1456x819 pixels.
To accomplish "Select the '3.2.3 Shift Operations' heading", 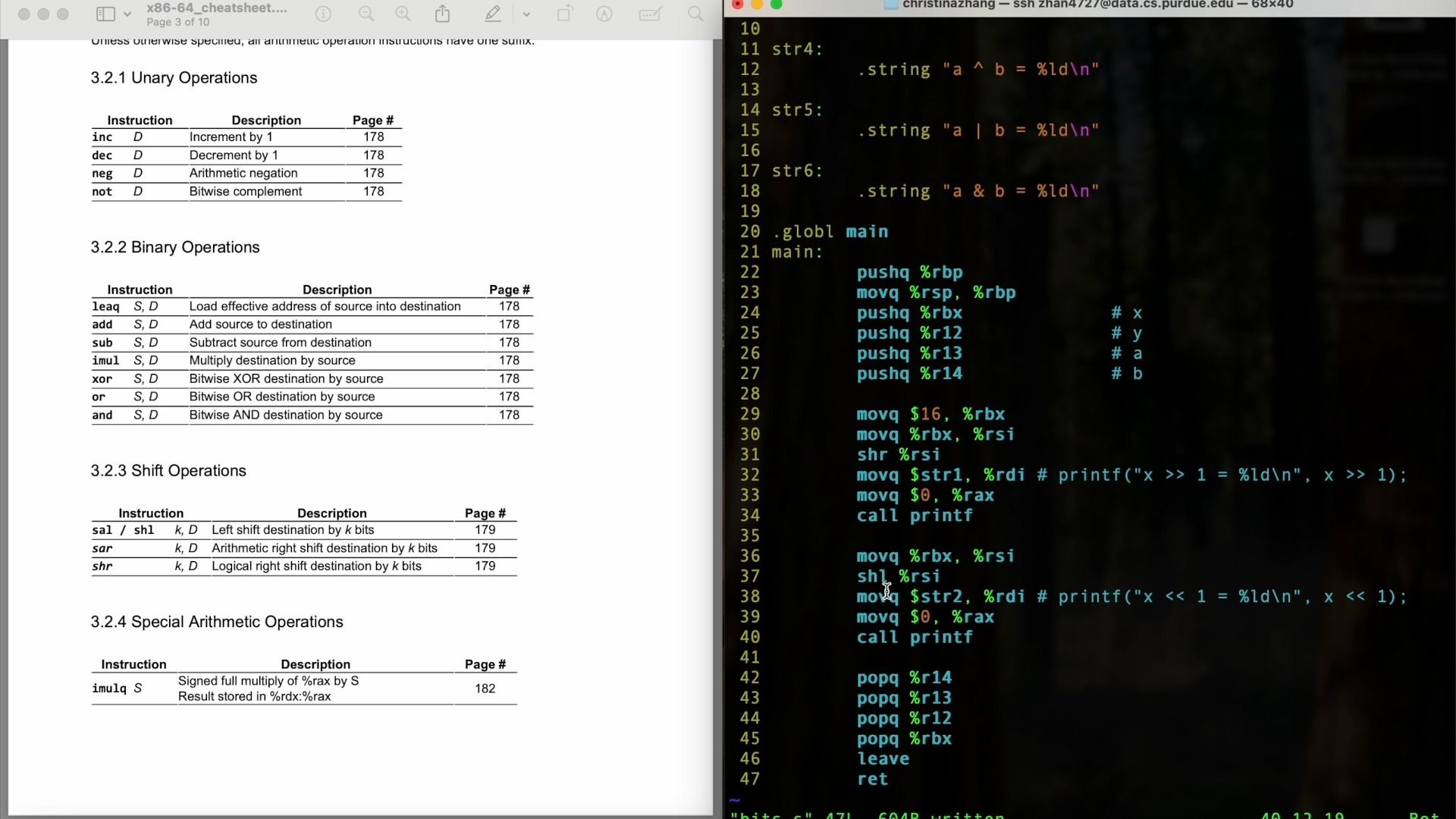I will [168, 470].
